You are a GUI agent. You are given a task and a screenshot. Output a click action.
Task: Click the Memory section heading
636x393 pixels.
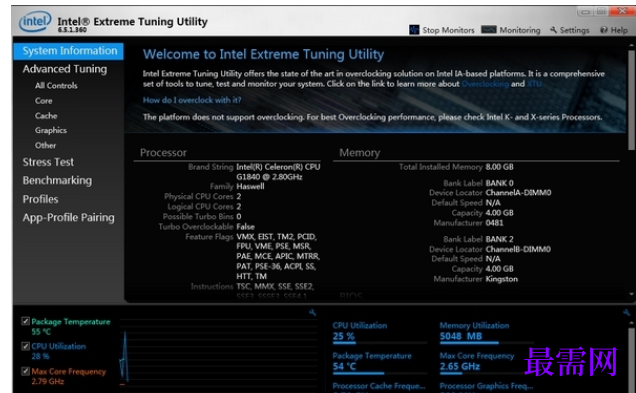click(360, 153)
